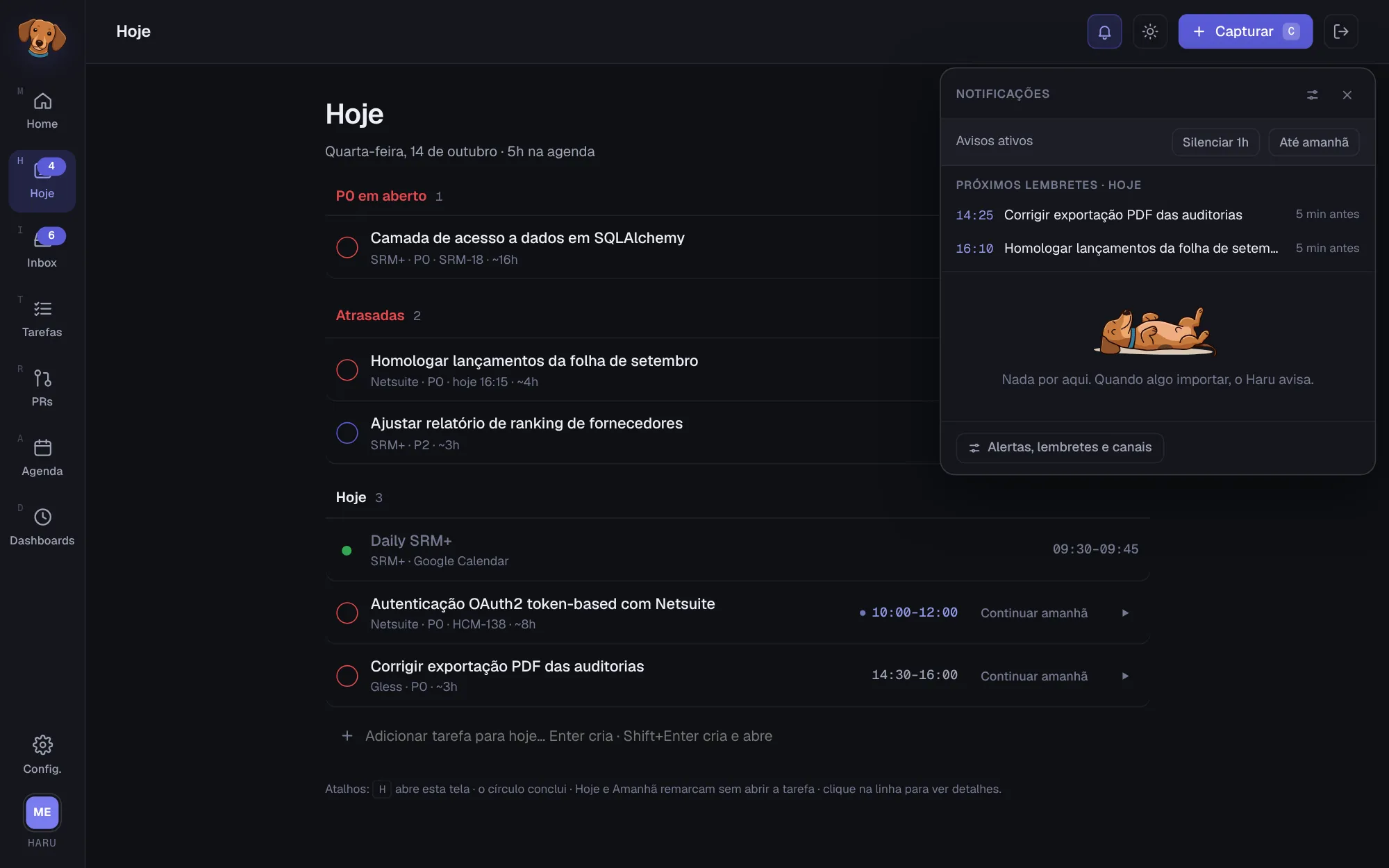Complete Homologar lançamentos da folha task circle
1389x868 pixels.
point(347,369)
